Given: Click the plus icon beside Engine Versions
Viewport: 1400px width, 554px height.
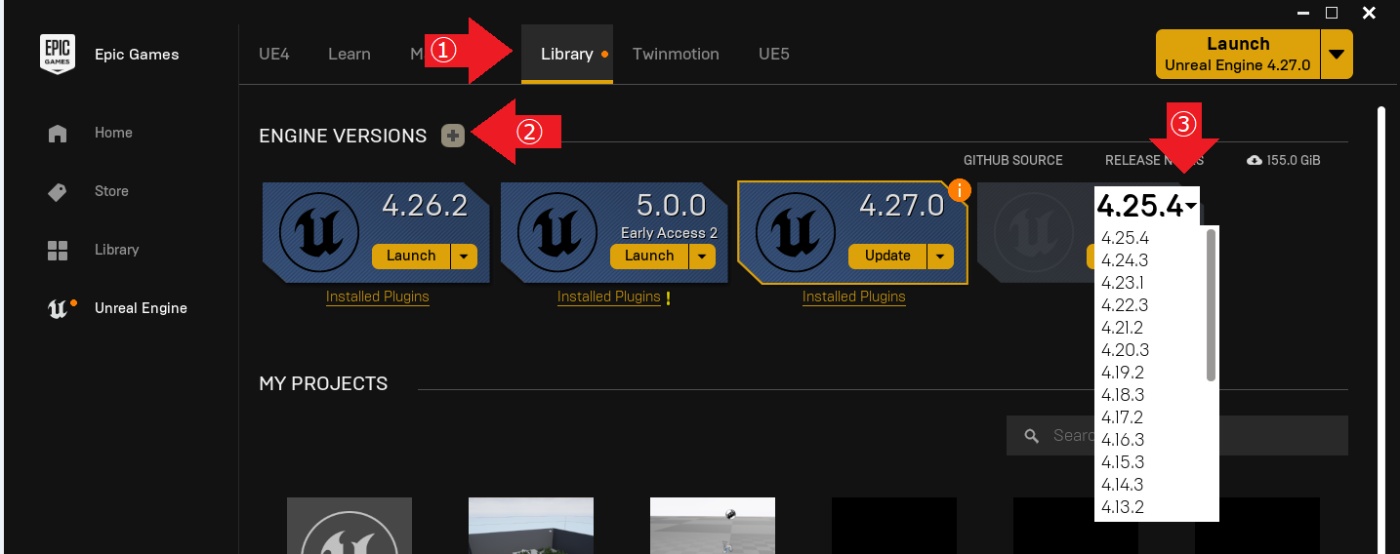Looking at the screenshot, I should 453,136.
